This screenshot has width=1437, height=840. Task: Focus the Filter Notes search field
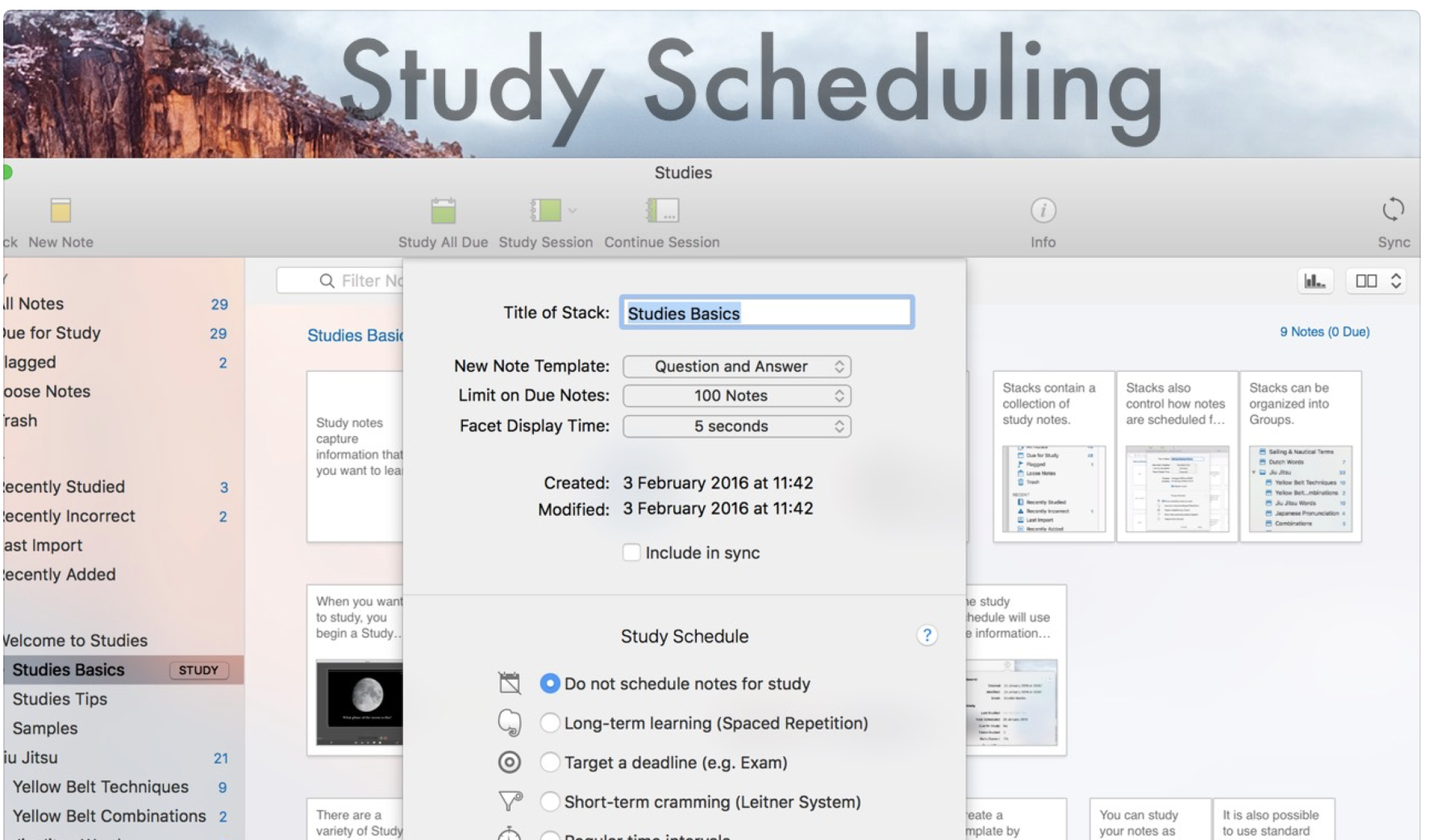tap(339, 281)
